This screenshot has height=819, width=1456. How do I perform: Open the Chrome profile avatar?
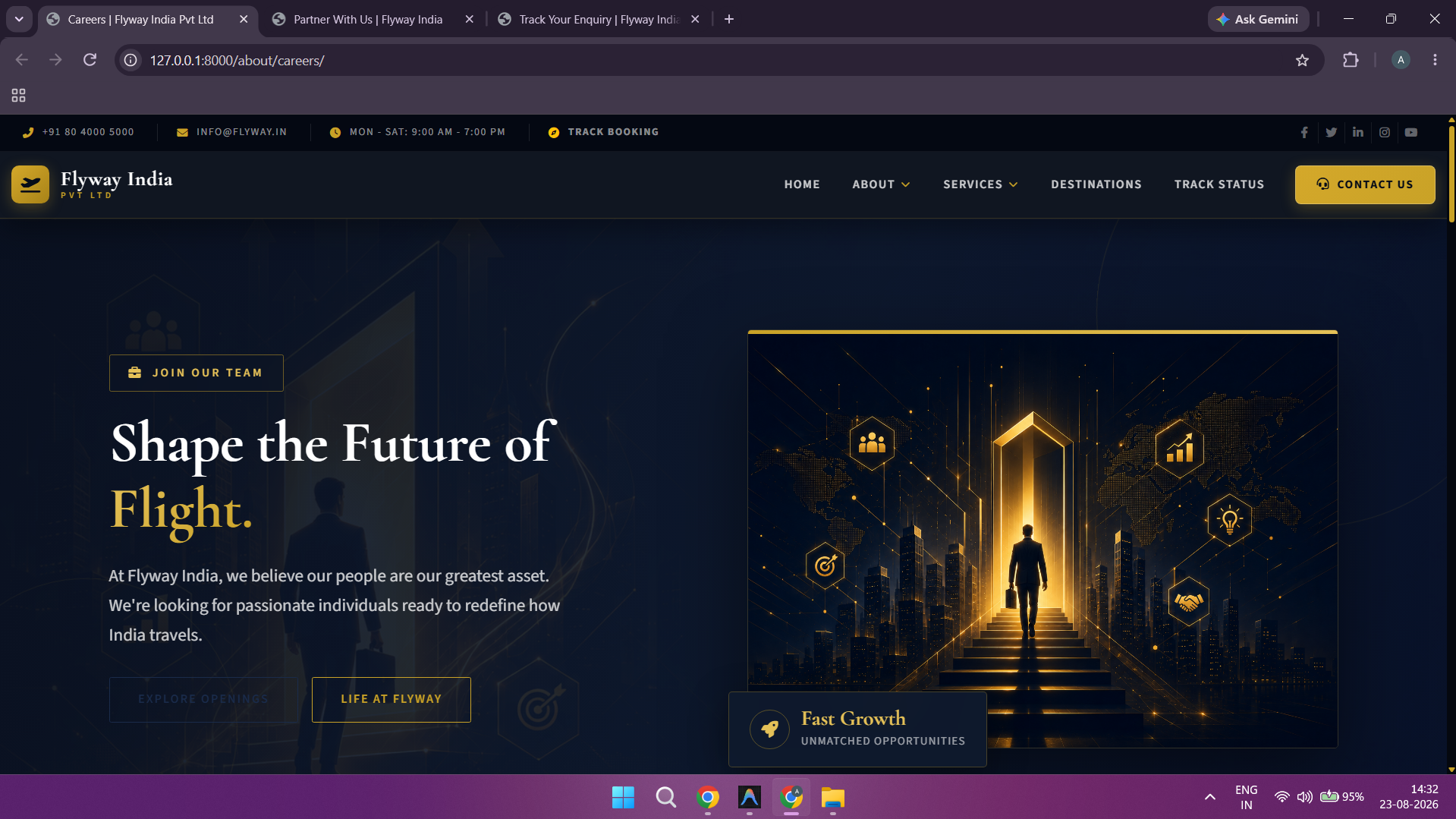click(x=1401, y=60)
